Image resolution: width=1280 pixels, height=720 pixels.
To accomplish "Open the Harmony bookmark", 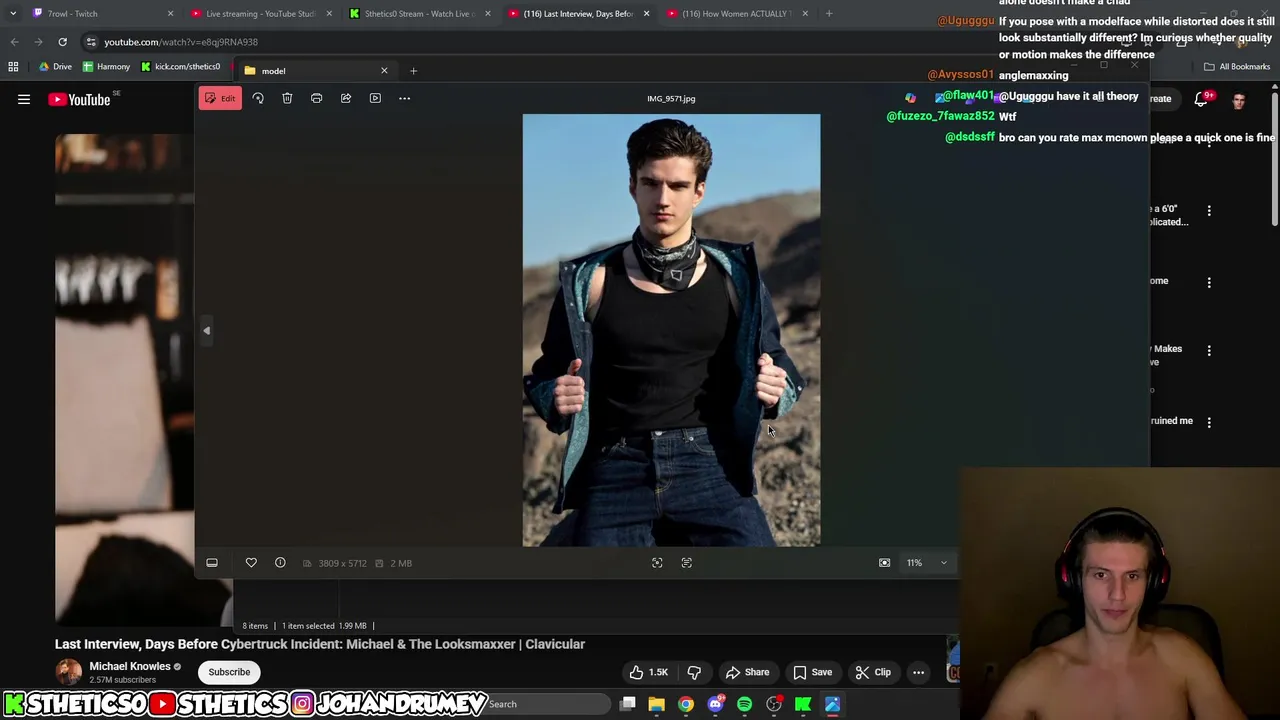I will (107, 67).
